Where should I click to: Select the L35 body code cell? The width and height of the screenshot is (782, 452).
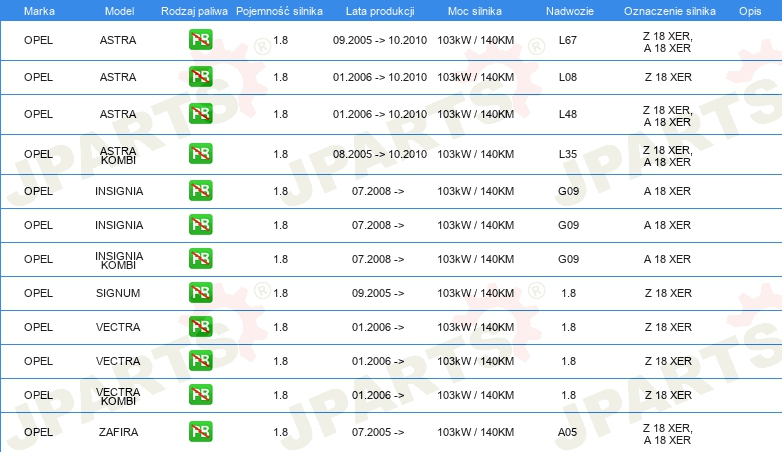tap(568, 154)
